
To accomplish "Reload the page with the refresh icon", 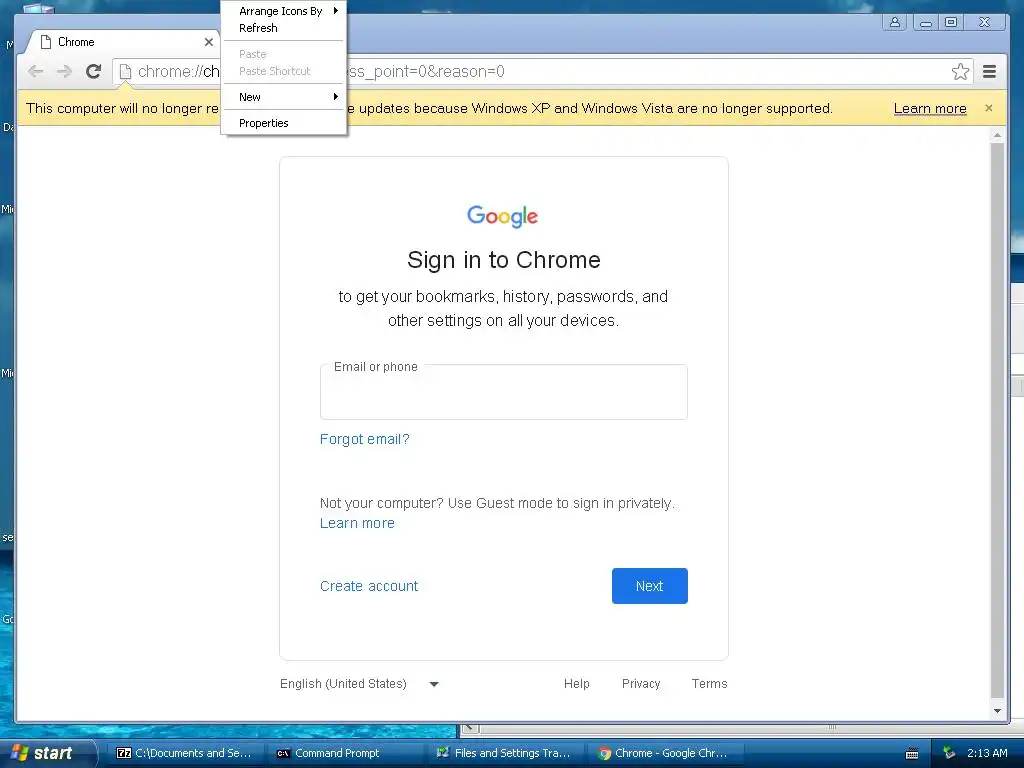I will [x=93, y=71].
